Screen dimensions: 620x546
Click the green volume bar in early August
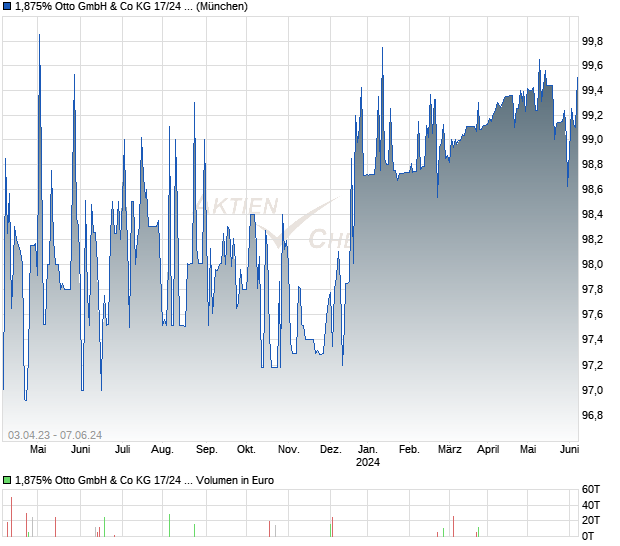(x=170, y=525)
